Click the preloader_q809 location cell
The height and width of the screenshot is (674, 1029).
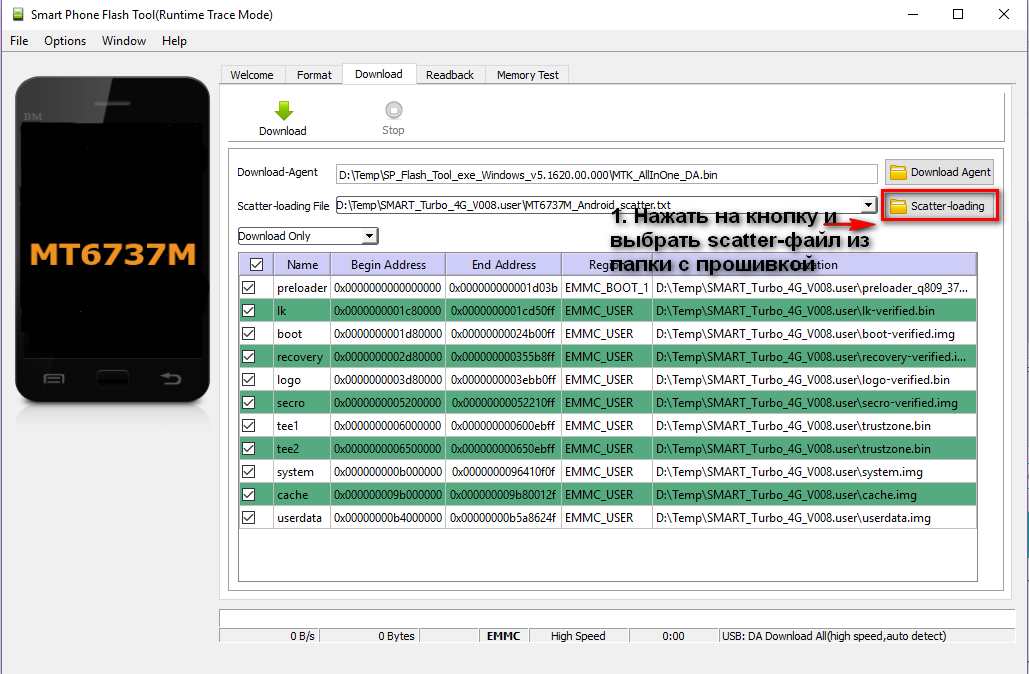[814, 287]
